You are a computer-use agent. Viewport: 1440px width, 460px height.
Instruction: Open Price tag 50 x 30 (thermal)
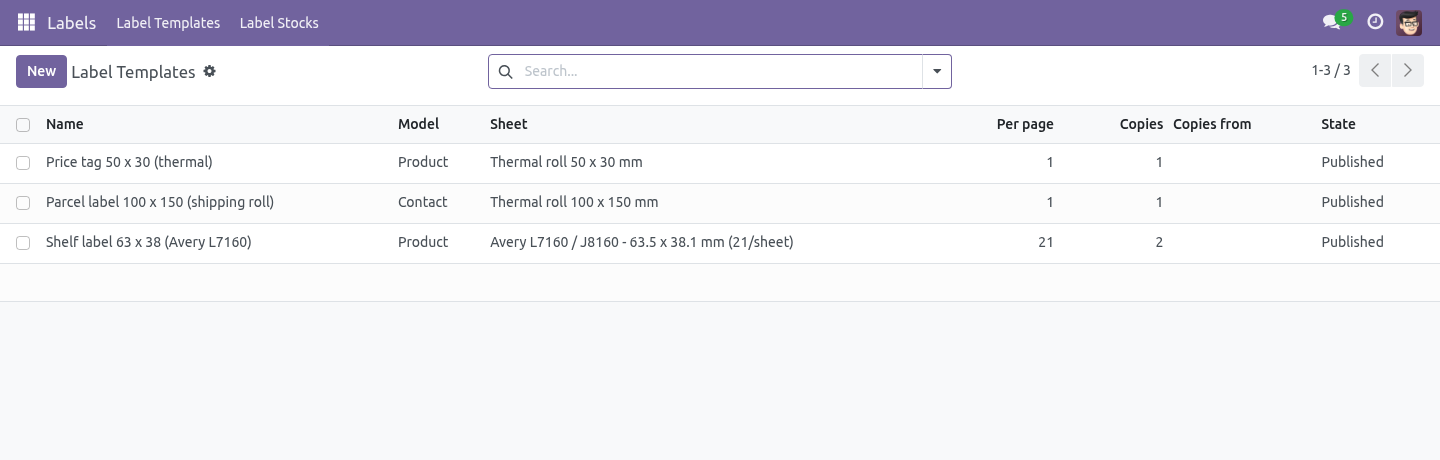click(x=129, y=162)
